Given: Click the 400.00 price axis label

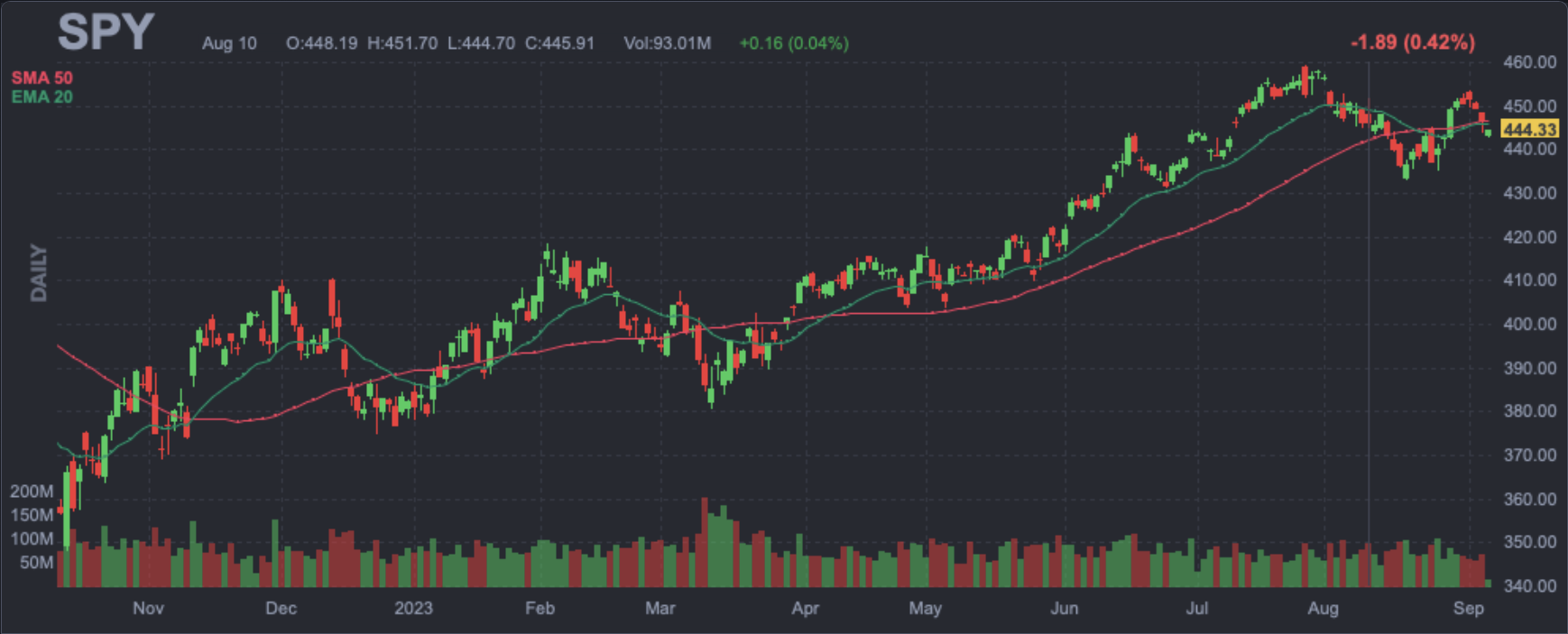Looking at the screenshot, I should 1529,324.
